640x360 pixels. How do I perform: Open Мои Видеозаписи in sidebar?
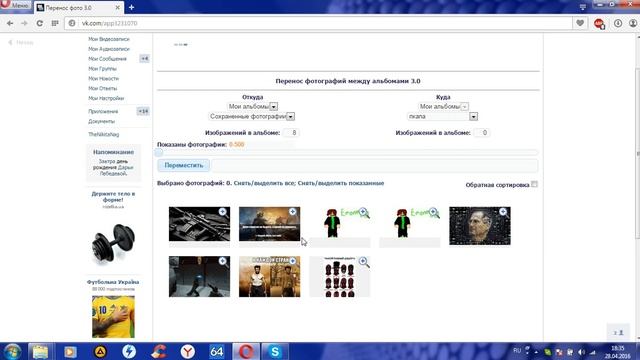pyautogui.click(x=109, y=39)
